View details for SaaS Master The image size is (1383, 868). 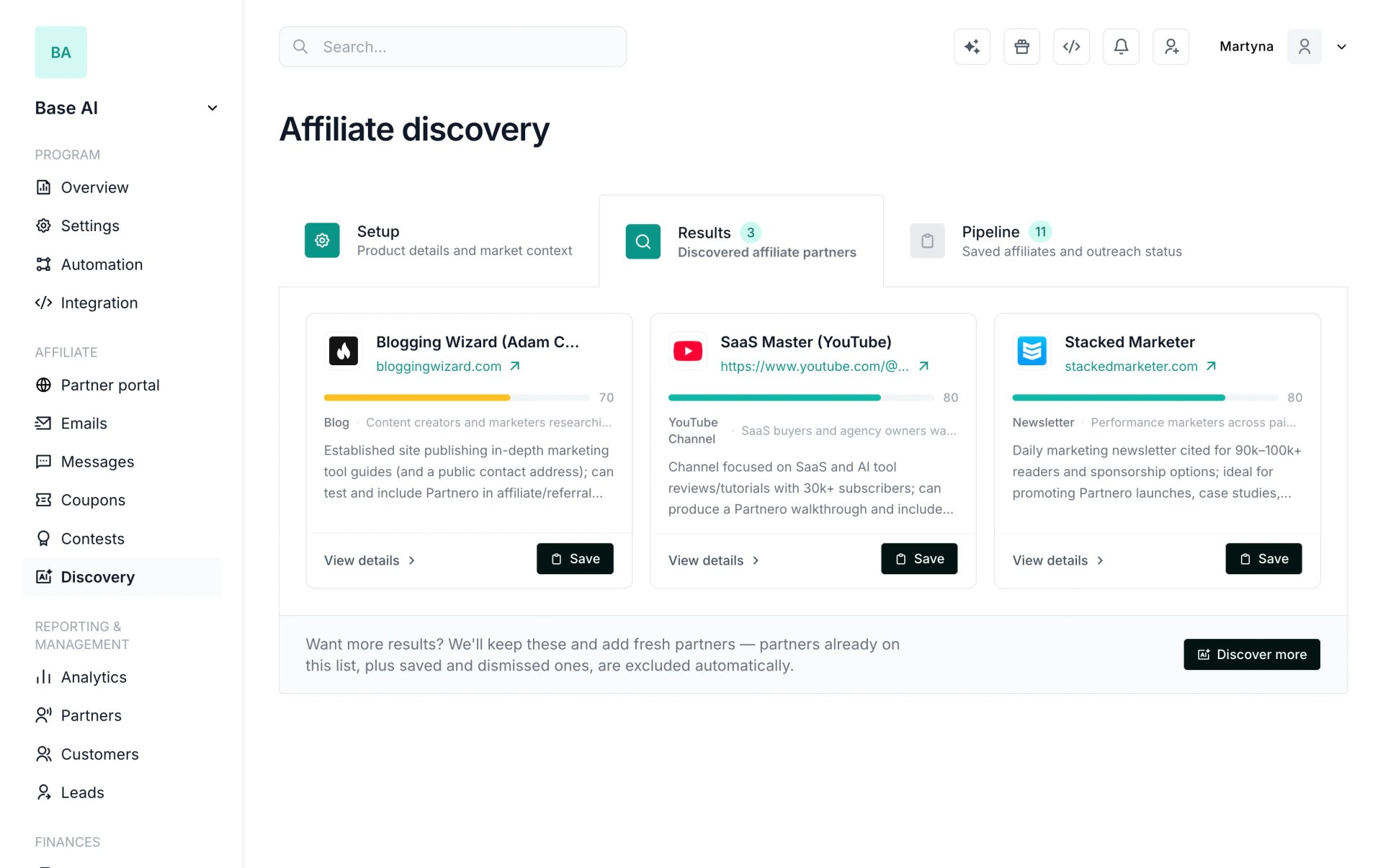pyautogui.click(x=714, y=560)
